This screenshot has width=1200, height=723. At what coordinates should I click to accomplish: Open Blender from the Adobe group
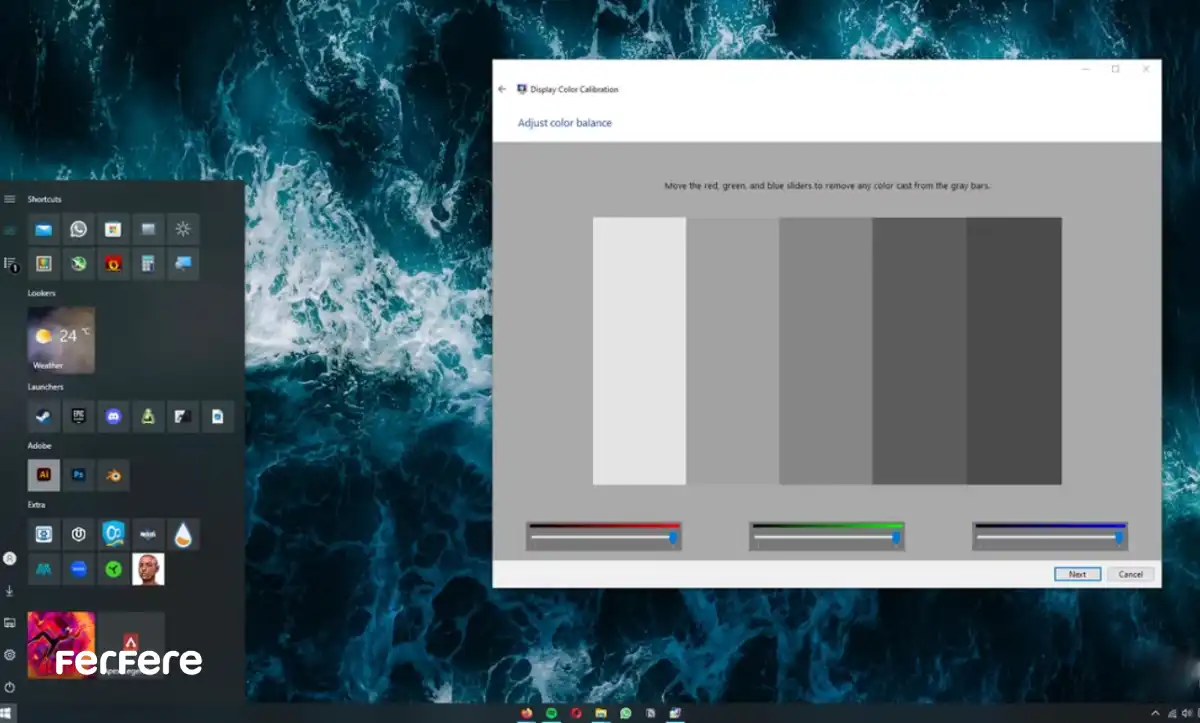[113, 475]
